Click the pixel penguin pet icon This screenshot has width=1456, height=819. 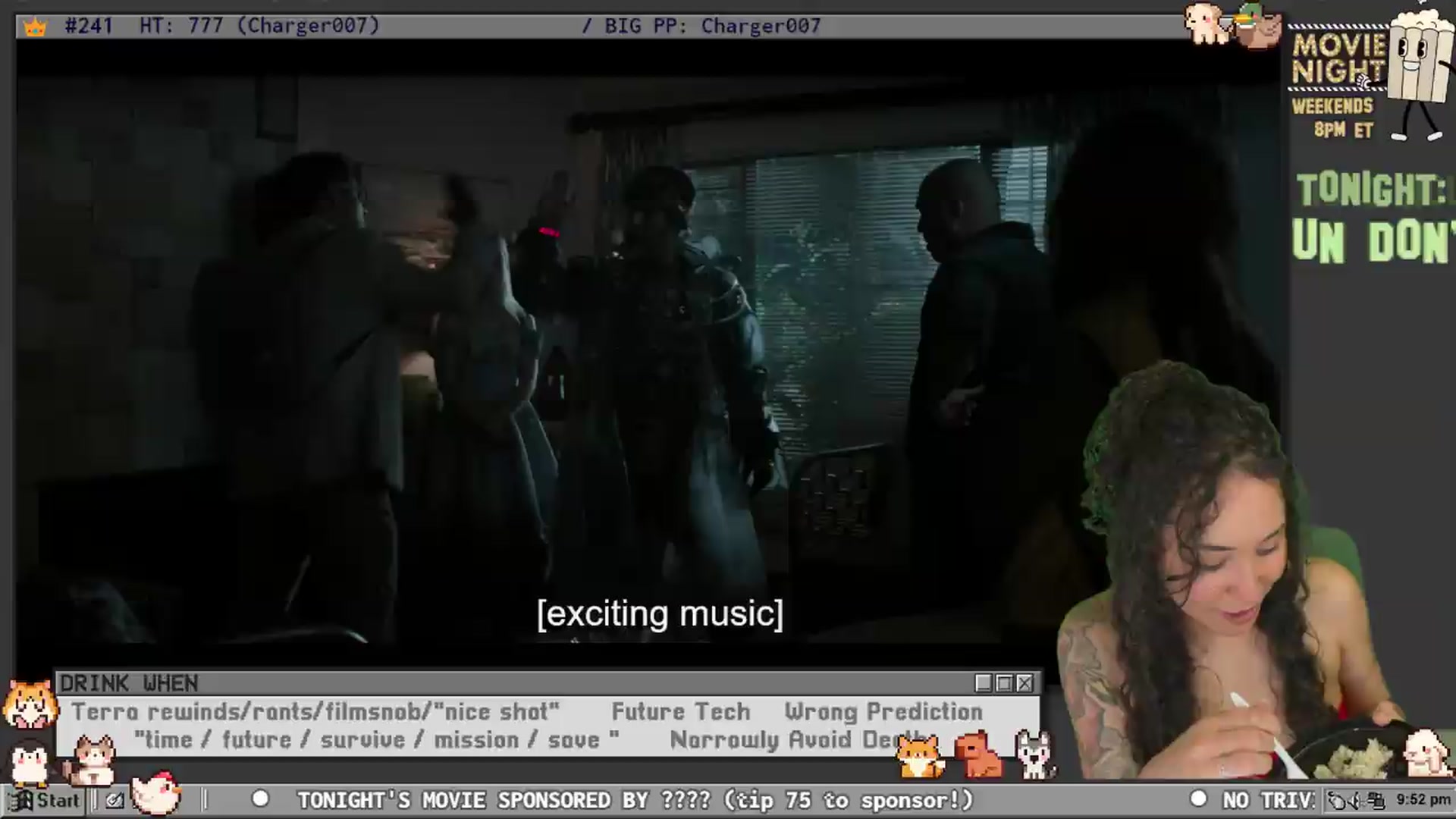coord(30,764)
